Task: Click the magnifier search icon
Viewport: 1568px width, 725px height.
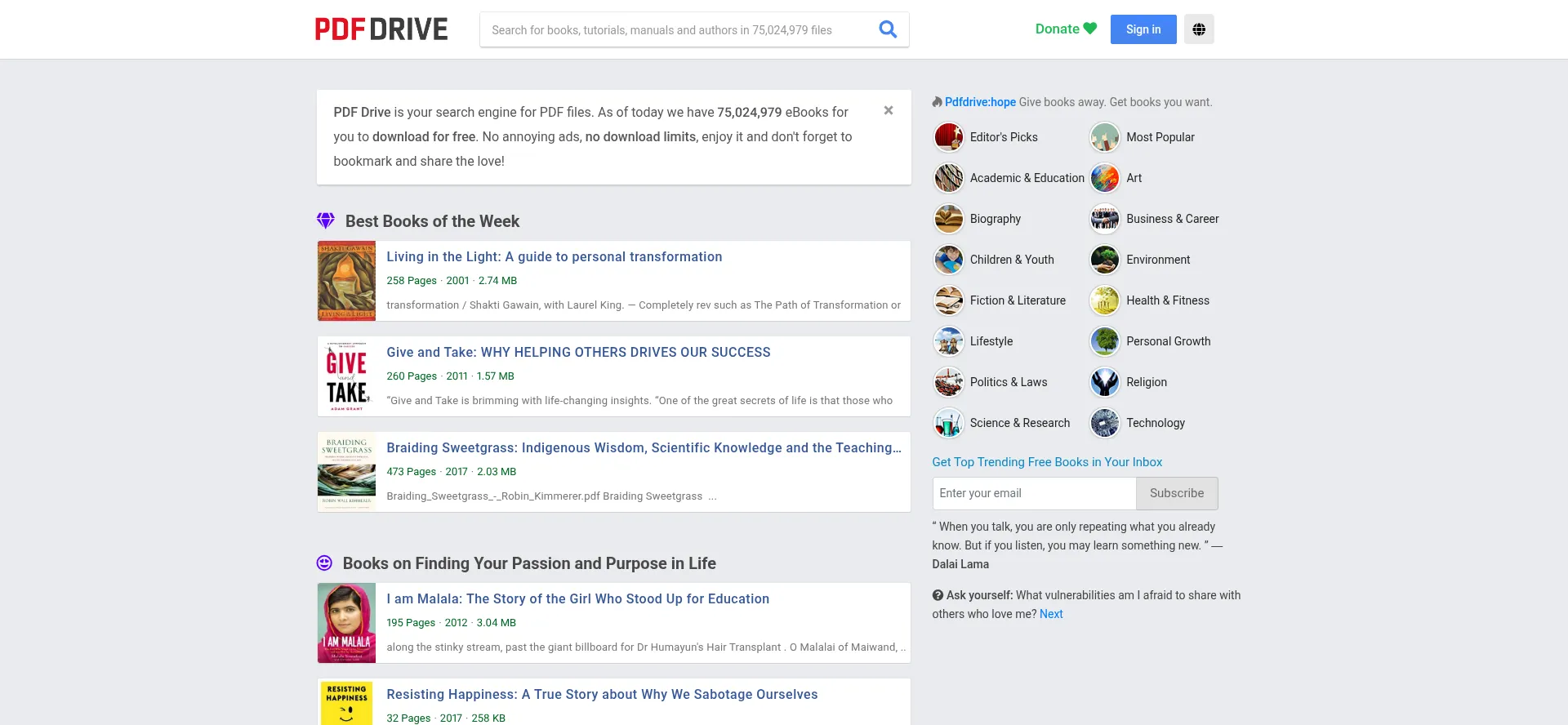Action: pos(888,29)
